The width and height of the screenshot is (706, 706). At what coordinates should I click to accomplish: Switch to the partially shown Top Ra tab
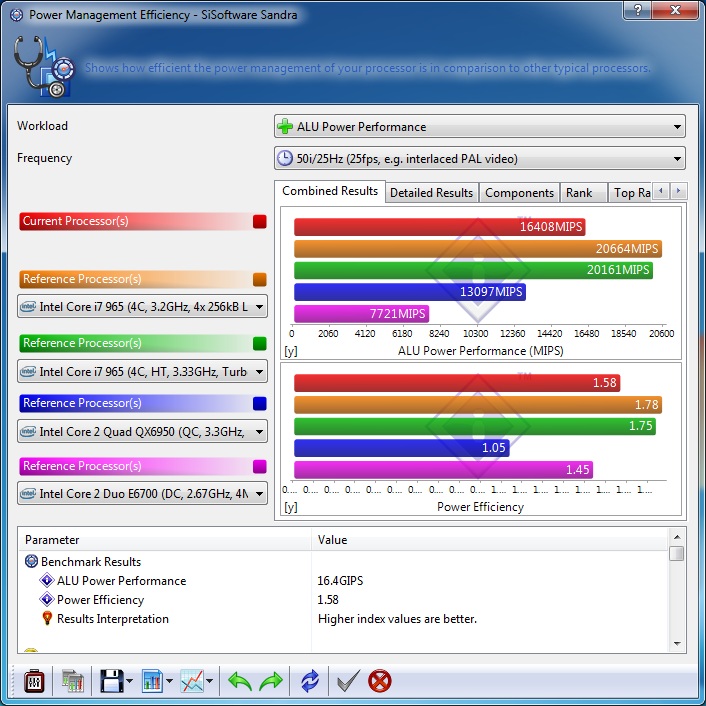click(x=630, y=193)
